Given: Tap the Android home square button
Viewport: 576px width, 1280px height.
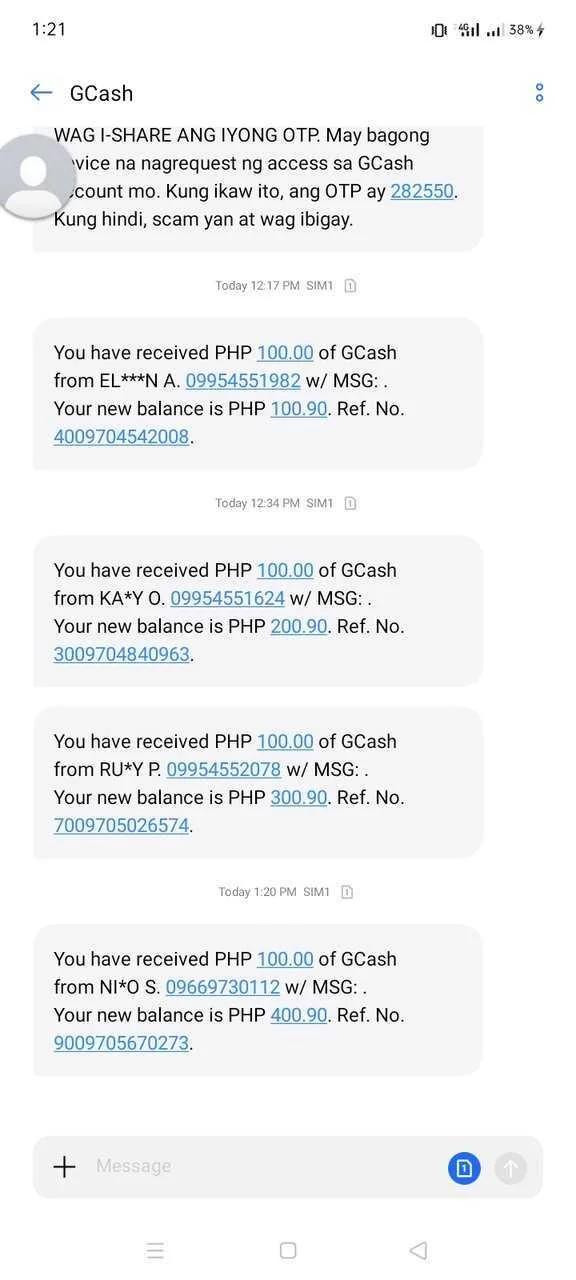Looking at the screenshot, I should (x=288, y=1250).
